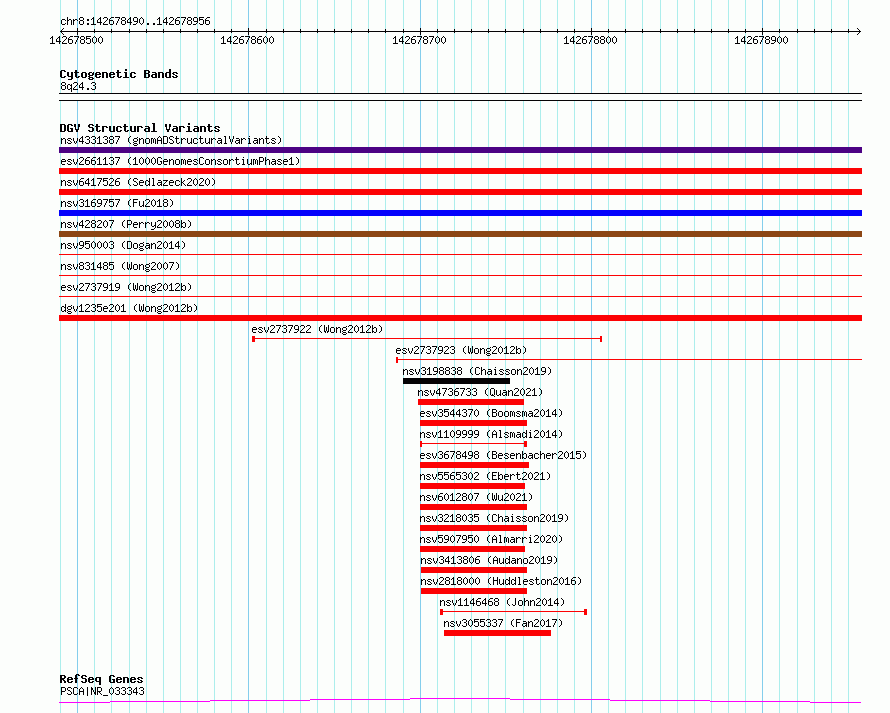Click the nsv5565302 (Ebert2021) label
This screenshot has height=713, width=890.
485,476
